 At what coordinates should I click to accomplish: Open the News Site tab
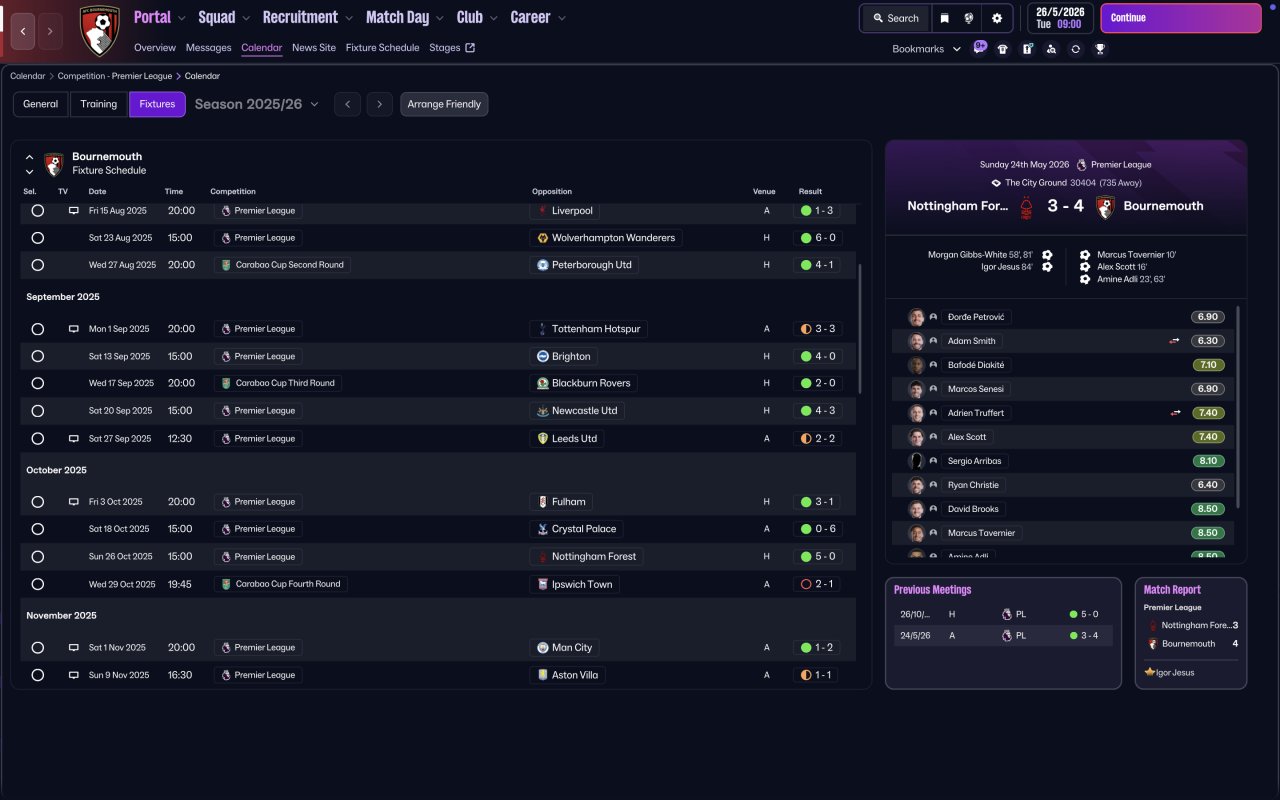[x=314, y=48]
